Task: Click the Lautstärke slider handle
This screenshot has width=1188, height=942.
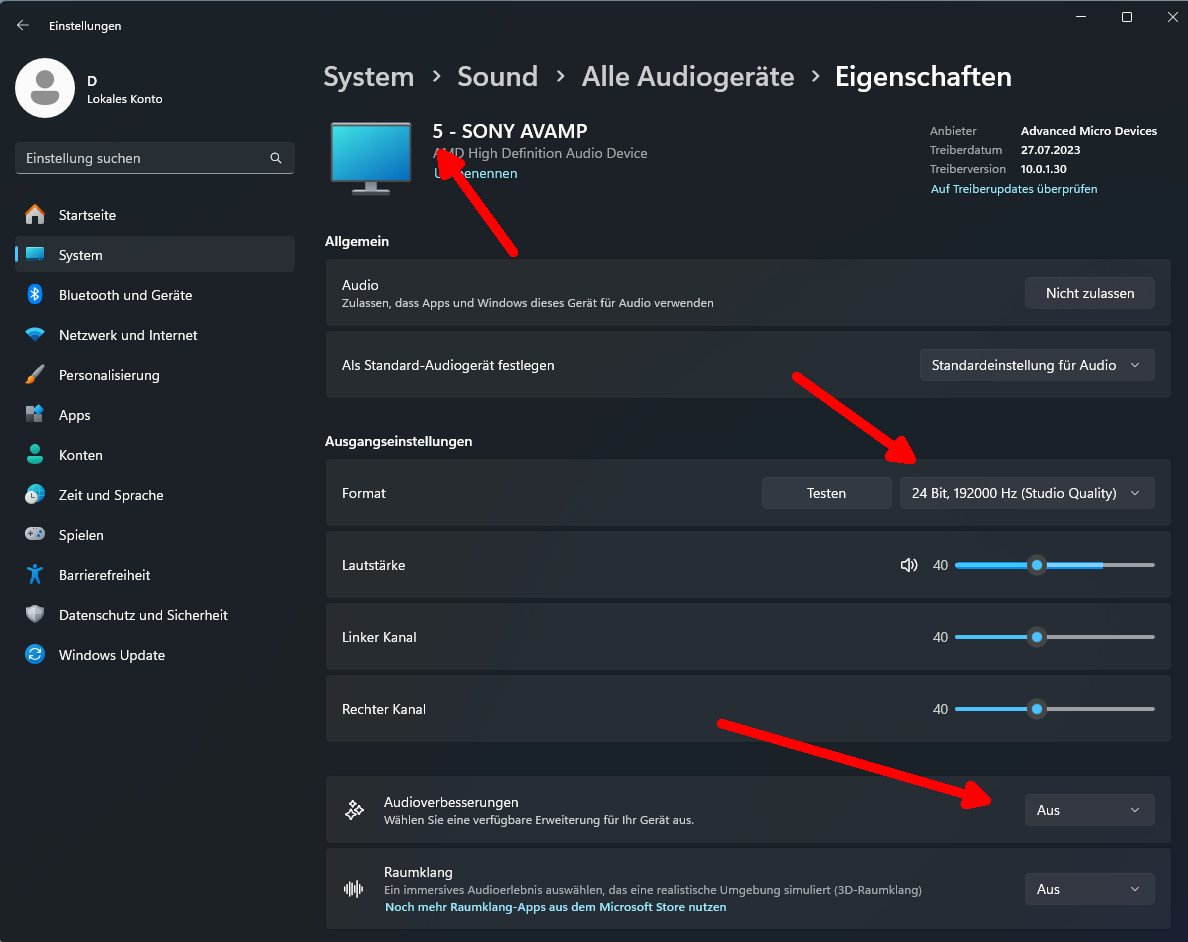Action: tap(1037, 565)
